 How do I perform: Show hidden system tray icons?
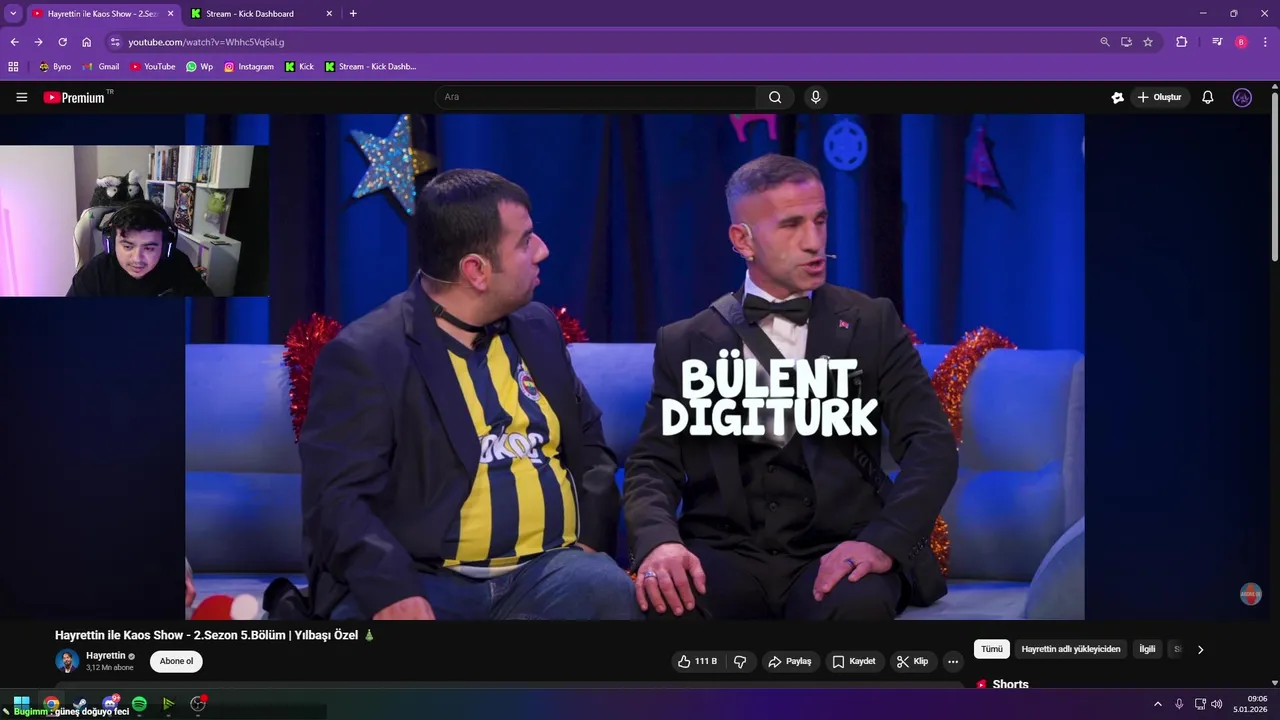(1158, 704)
